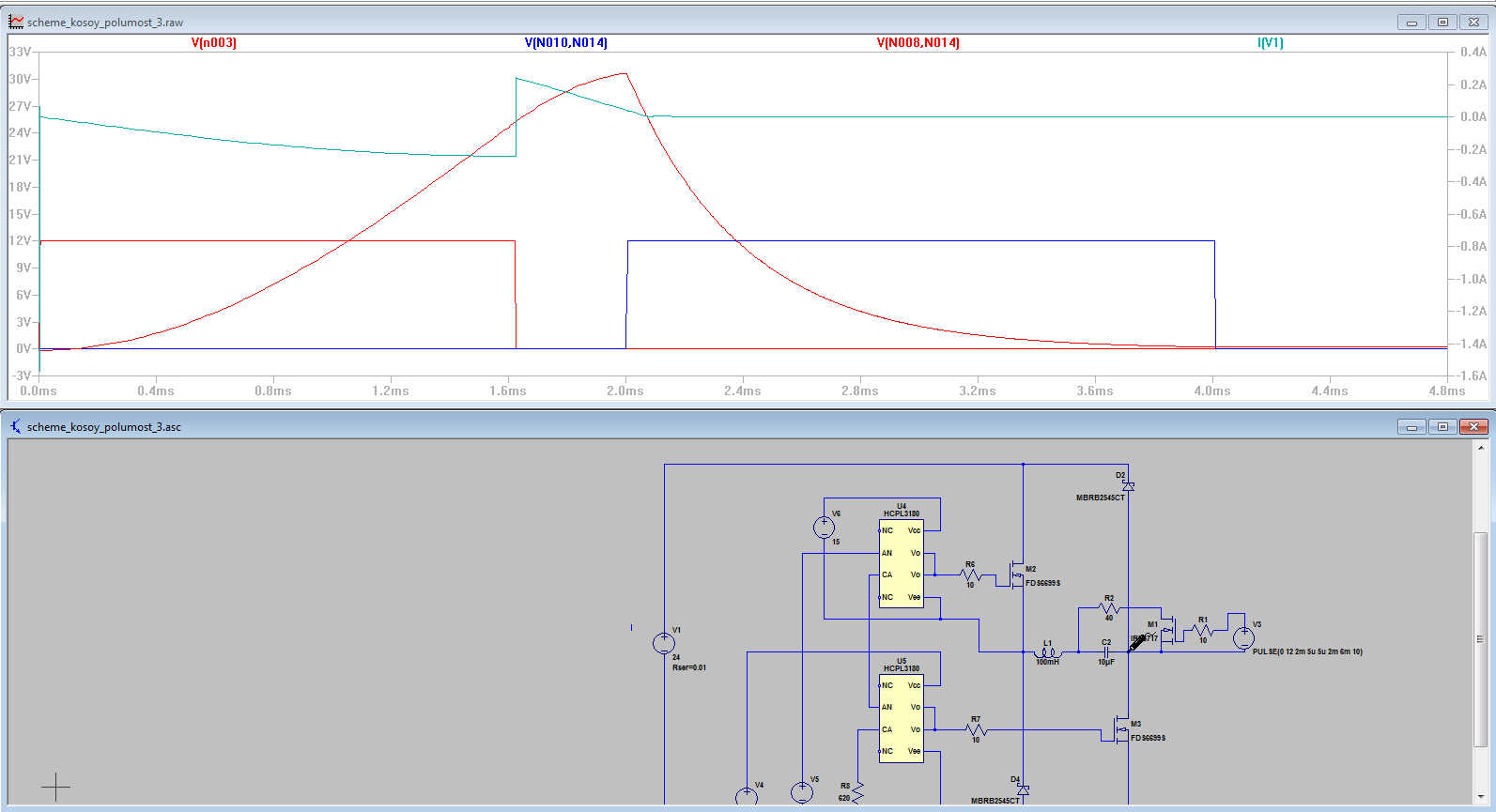Screen dimensions: 1496x812
Task: Select the U4 HCPL3180 optocoupler block
Action: (x=902, y=564)
